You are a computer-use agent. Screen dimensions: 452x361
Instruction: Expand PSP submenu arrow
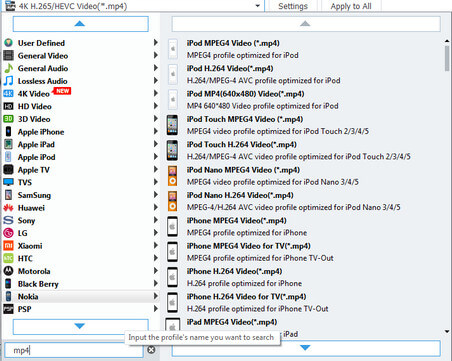[155, 308]
